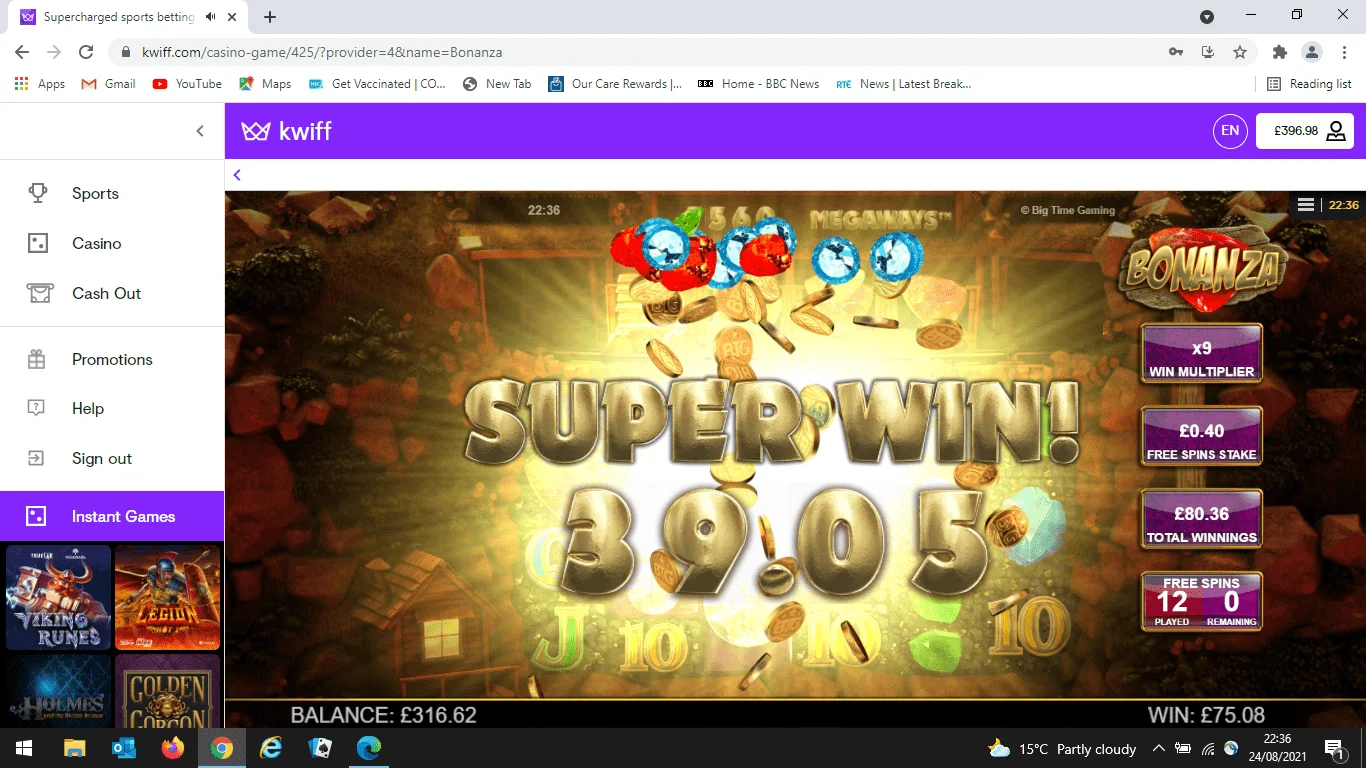Image resolution: width=1366 pixels, height=768 pixels.
Task: Open Windows Start menu
Action: (x=24, y=748)
